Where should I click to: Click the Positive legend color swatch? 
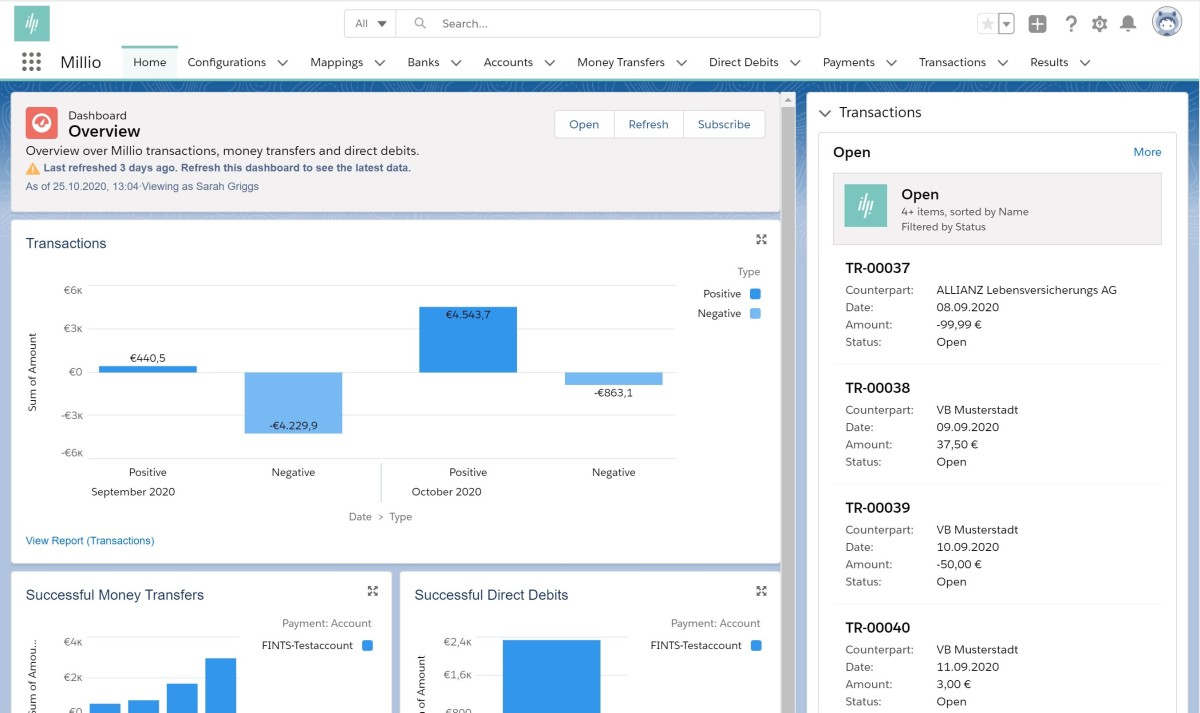click(x=755, y=294)
